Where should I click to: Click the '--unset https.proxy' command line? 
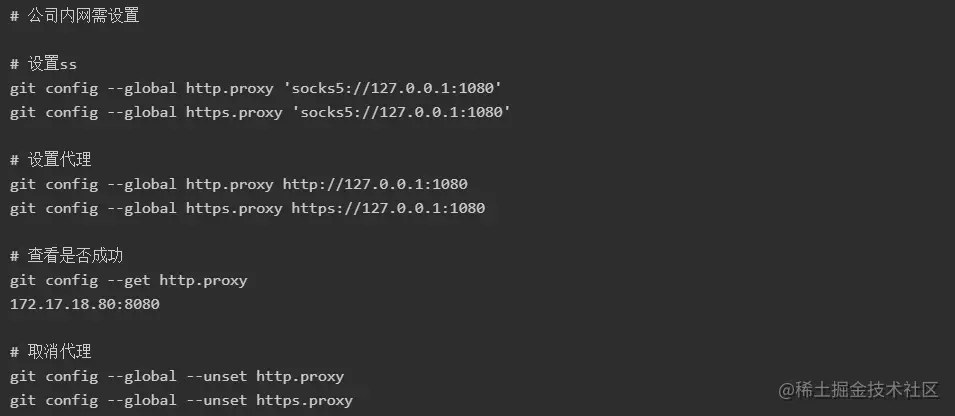click(181, 400)
